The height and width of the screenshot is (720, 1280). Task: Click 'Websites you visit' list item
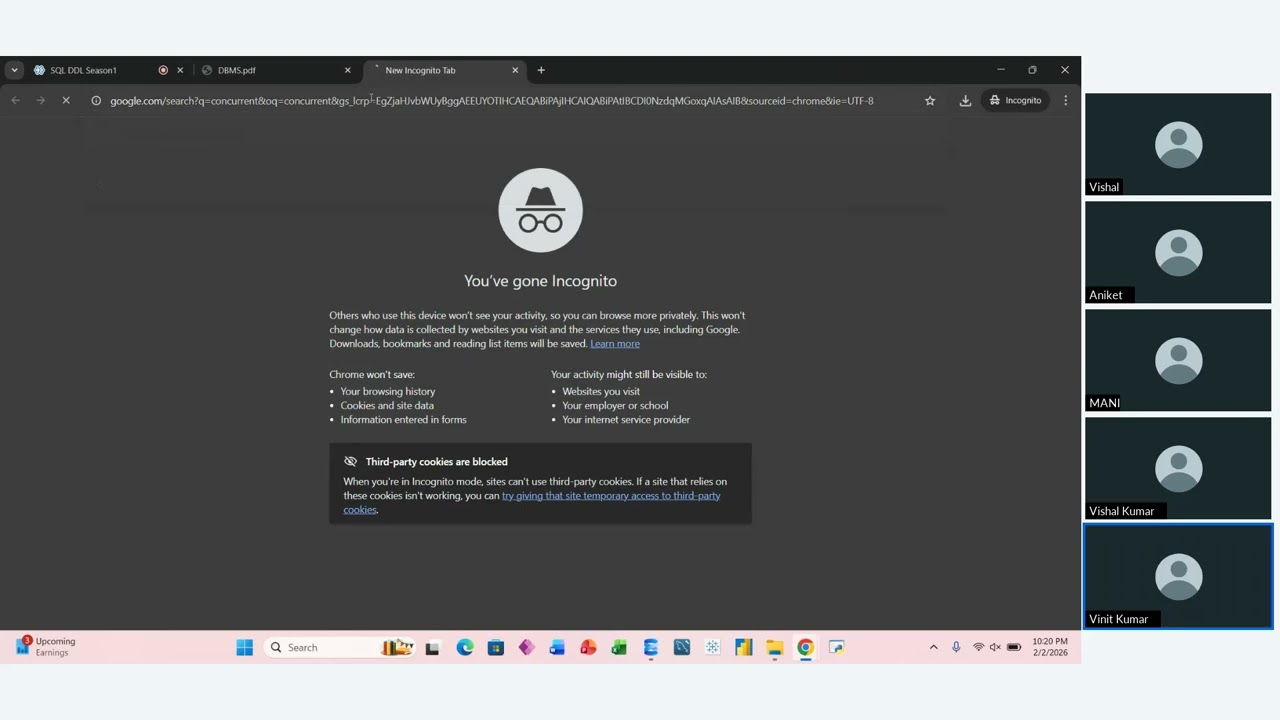pyautogui.click(x=601, y=391)
